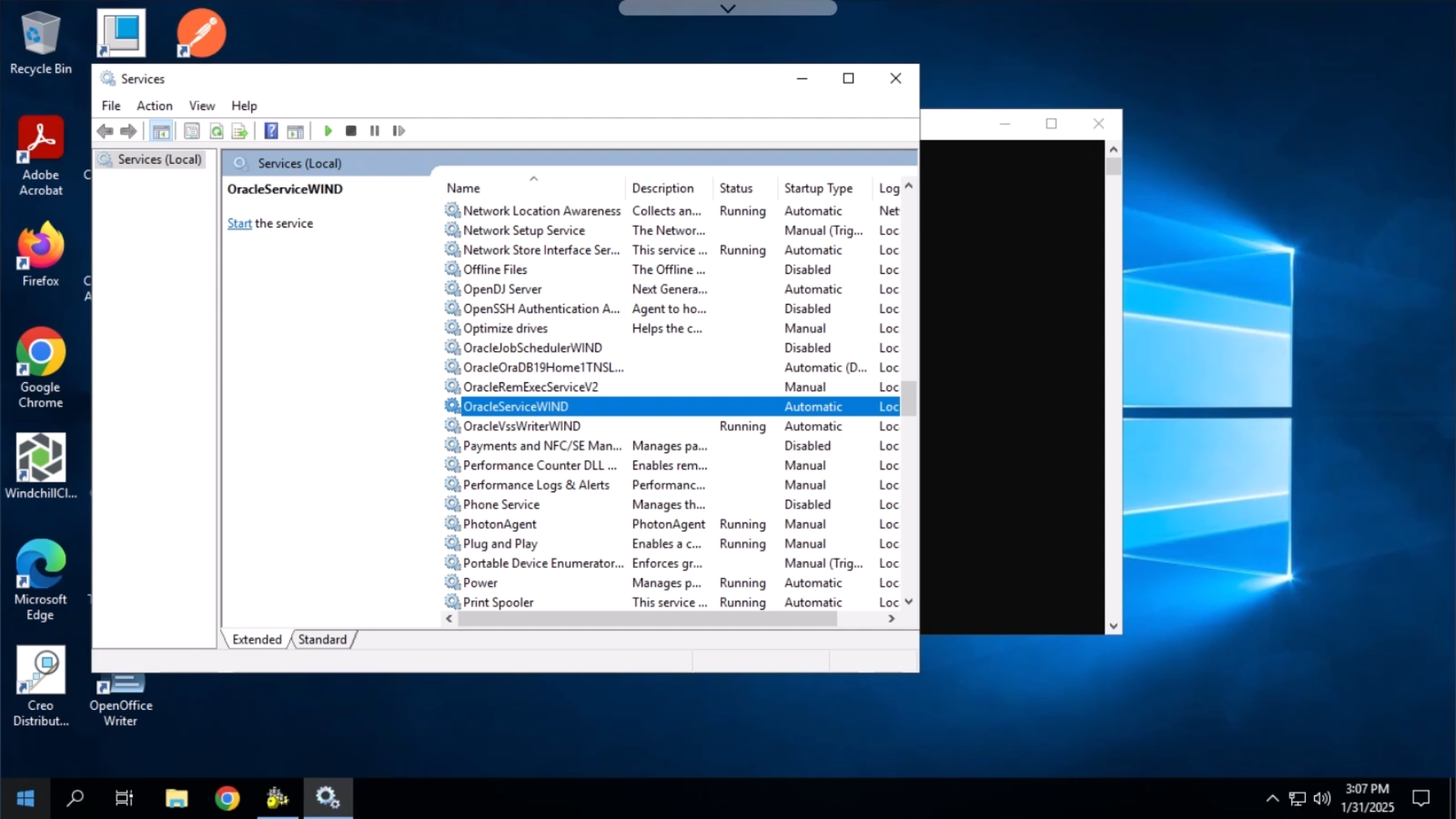Viewport: 1456px width, 819px height.
Task: Click the Back arrow in Services toolbar
Action: pyautogui.click(x=105, y=131)
